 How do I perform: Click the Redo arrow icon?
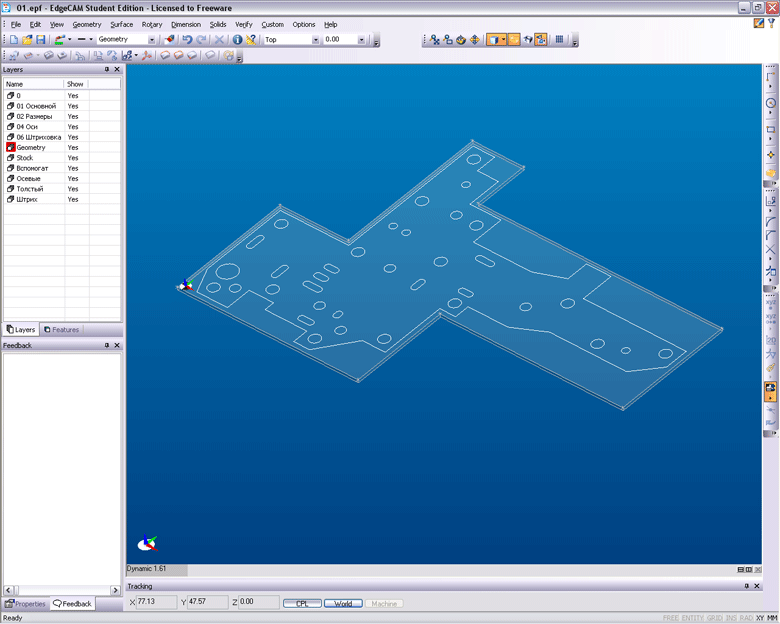click(x=201, y=40)
